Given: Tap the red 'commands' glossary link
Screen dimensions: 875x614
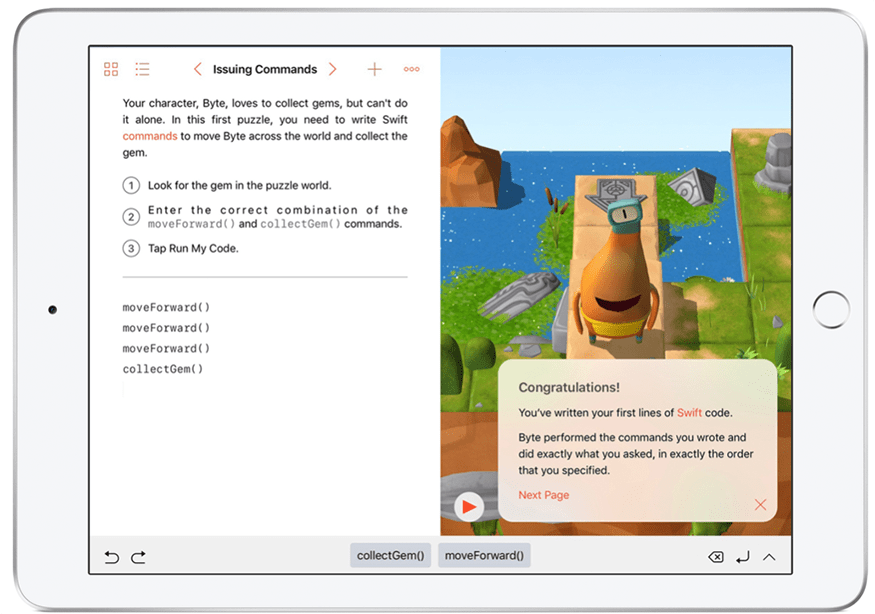Looking at the screenshot, I should (x=150, y=136).
